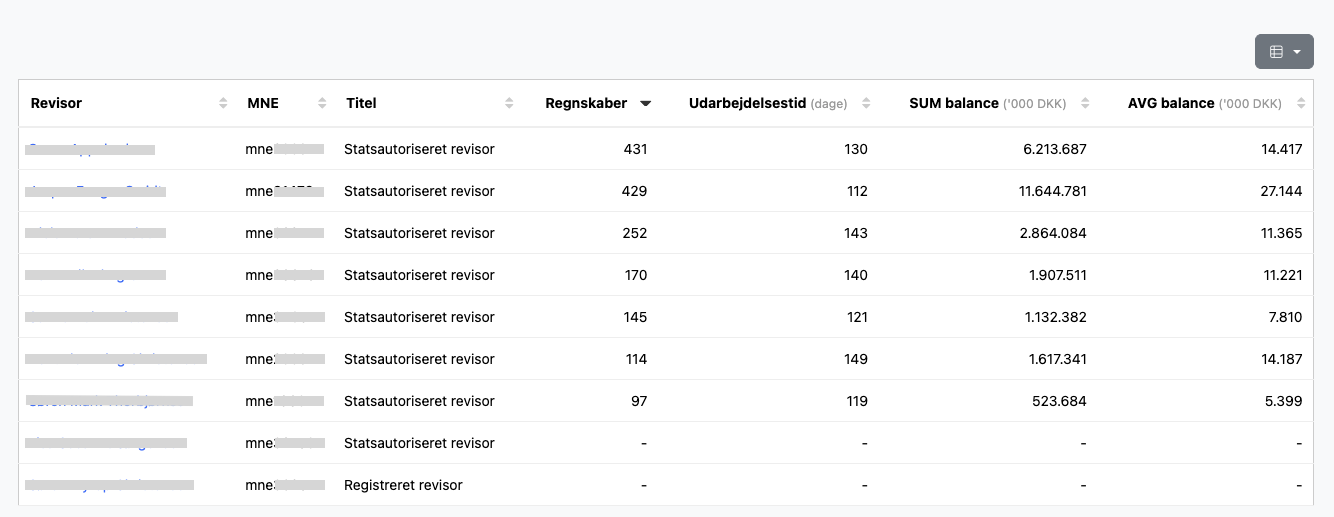Click the AVG balance sort arrows

coord(1301,103)
